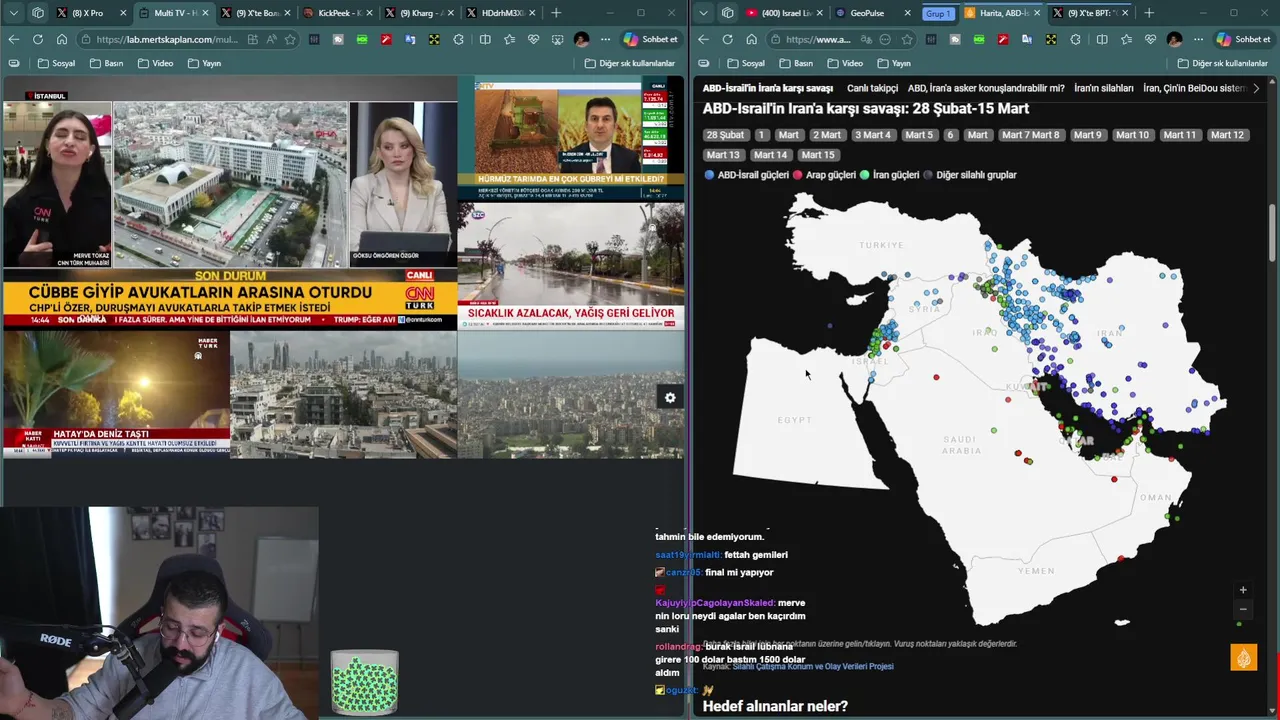Add the map page to favorites in right browser

[906, 39]
